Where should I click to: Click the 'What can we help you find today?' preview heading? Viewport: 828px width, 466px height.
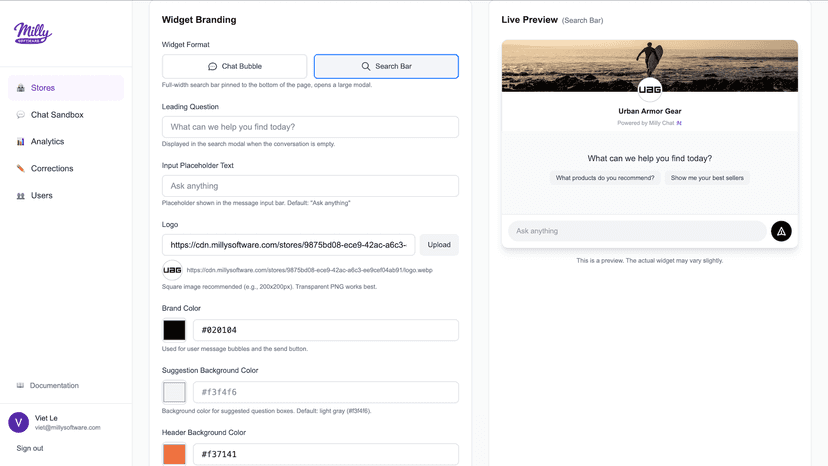pos(650,158)
